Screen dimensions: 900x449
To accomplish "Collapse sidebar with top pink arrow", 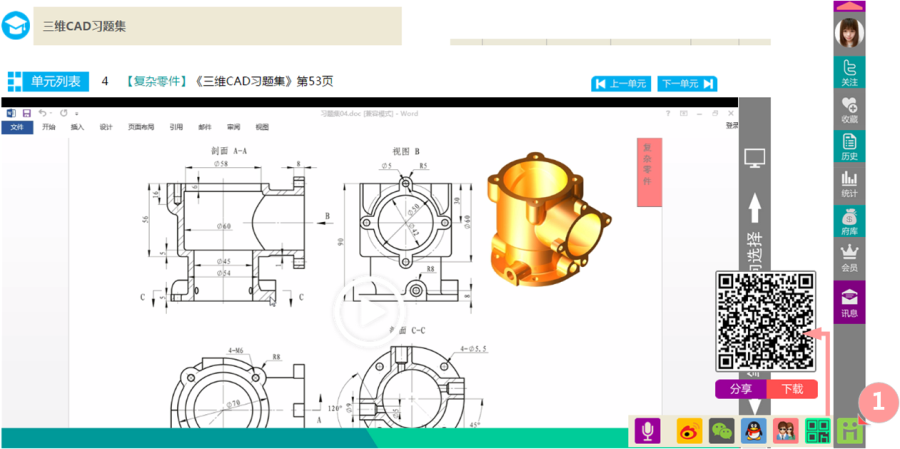I will [x=849, y=6].
